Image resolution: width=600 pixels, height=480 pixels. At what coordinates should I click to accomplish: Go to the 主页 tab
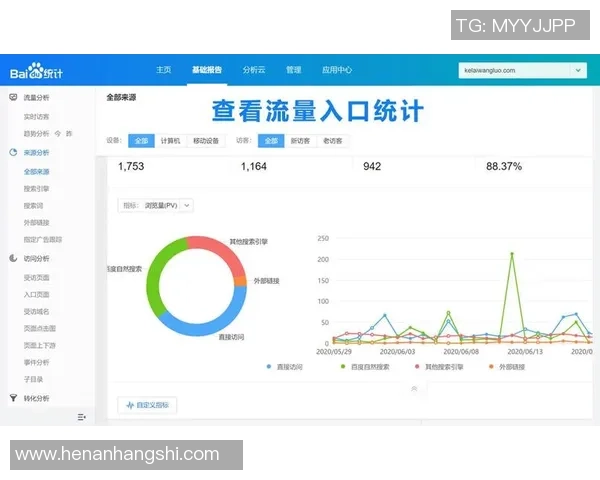point(164,70)
